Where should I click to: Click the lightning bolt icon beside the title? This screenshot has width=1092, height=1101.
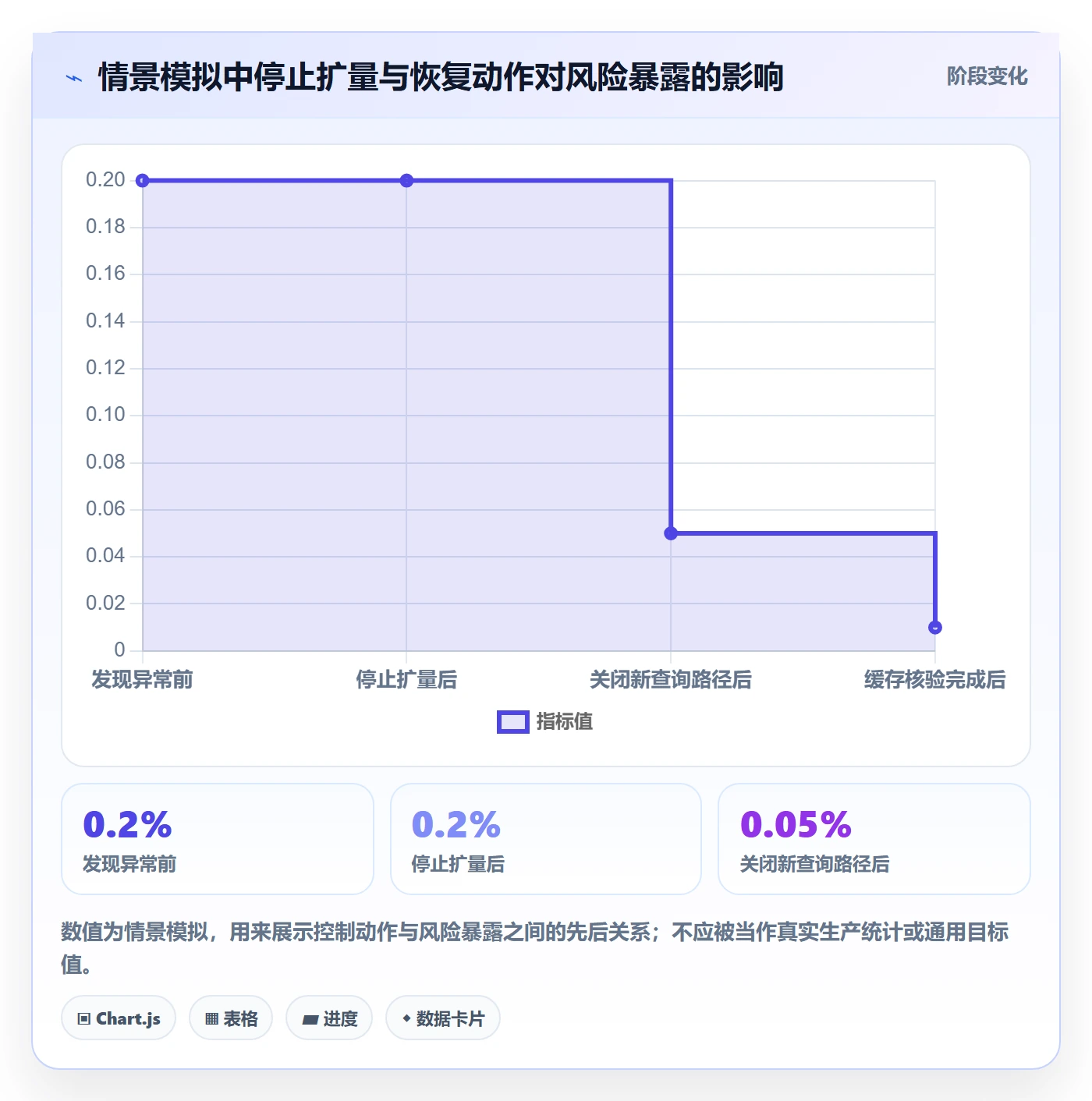point(74,78)
